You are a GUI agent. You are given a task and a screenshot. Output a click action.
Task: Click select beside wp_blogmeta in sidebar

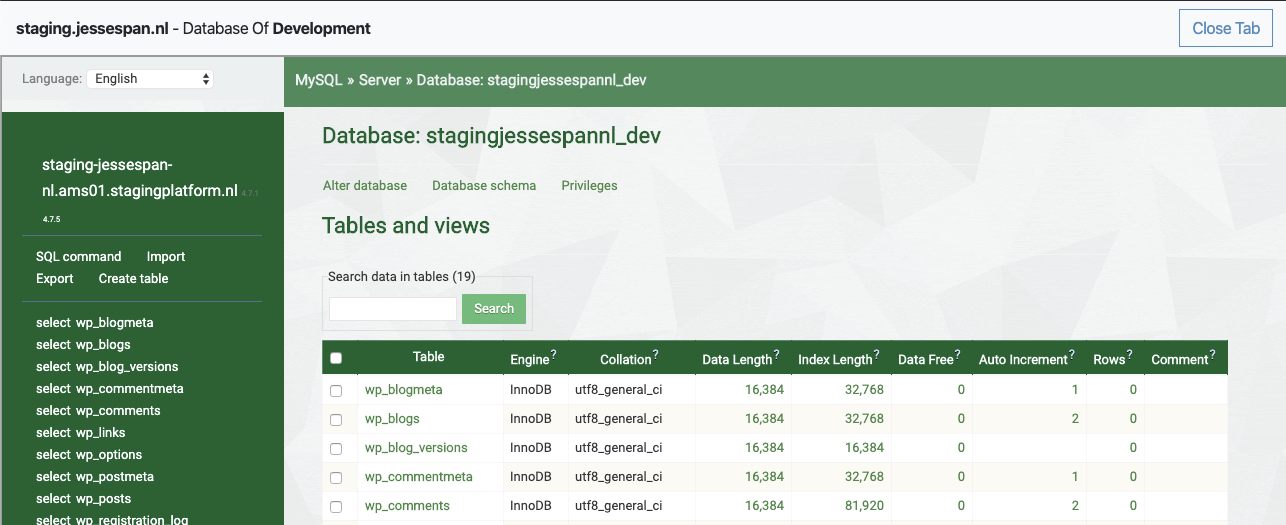(x=53, y=323)
